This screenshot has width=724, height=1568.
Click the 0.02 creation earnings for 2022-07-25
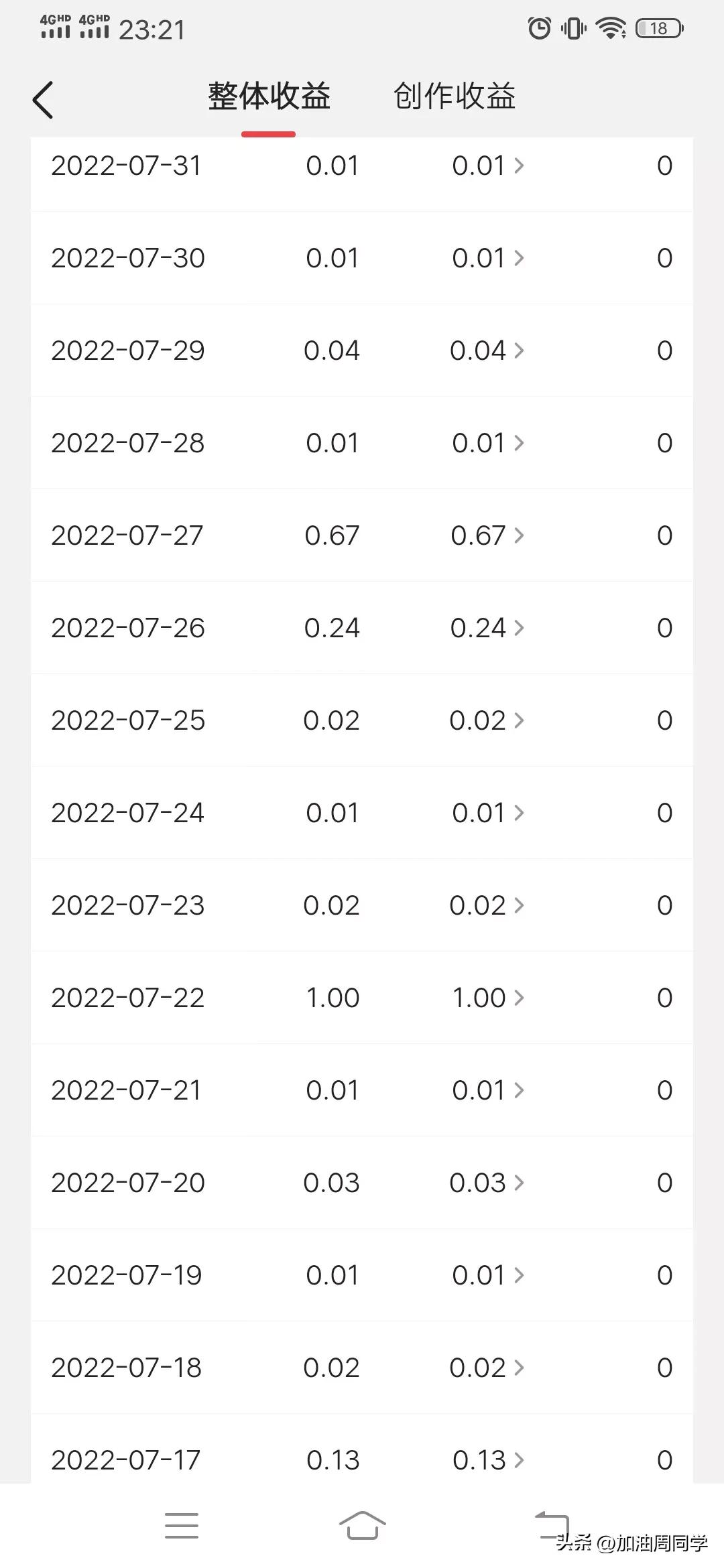477,720
